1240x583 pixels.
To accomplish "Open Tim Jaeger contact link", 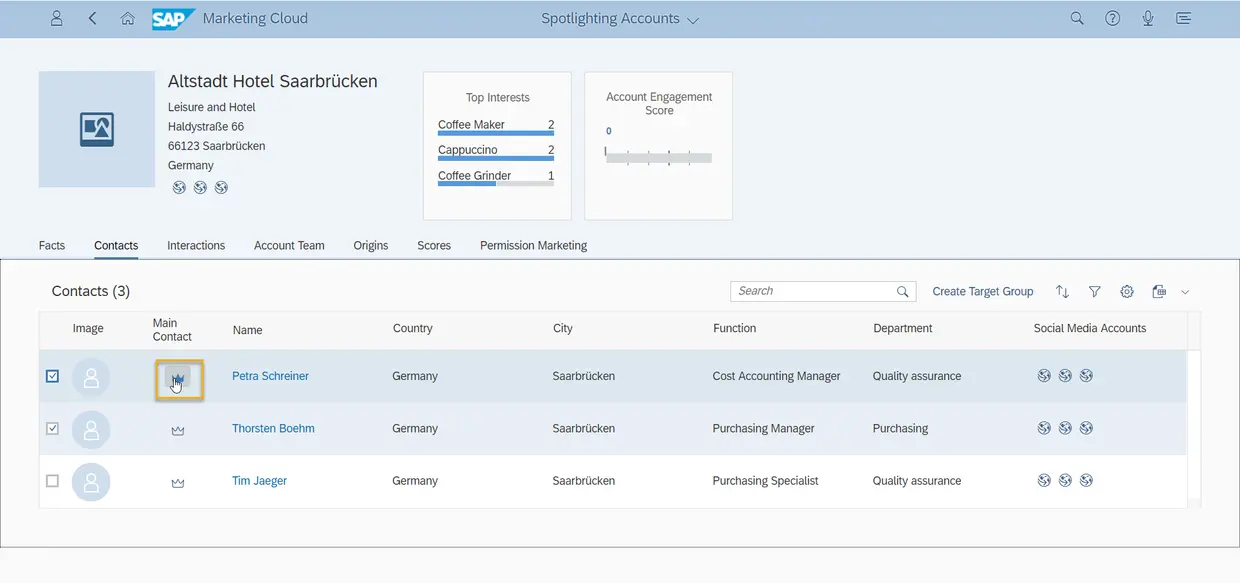I will [259, 481].
